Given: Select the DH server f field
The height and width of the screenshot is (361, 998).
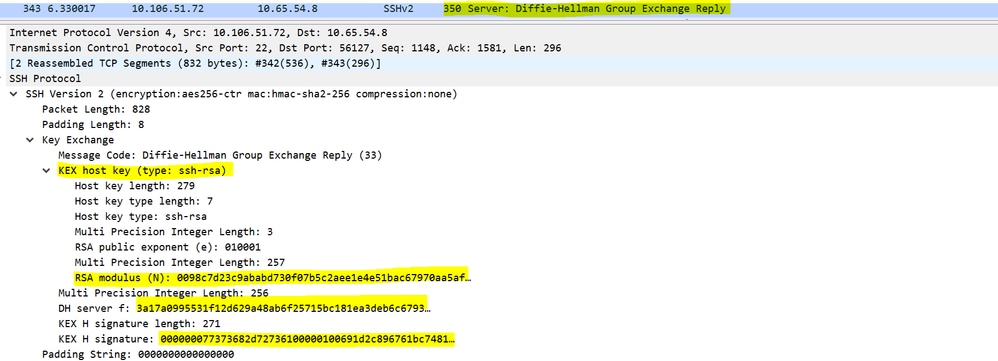Looking at the screenshot, I should click(244, 308).
